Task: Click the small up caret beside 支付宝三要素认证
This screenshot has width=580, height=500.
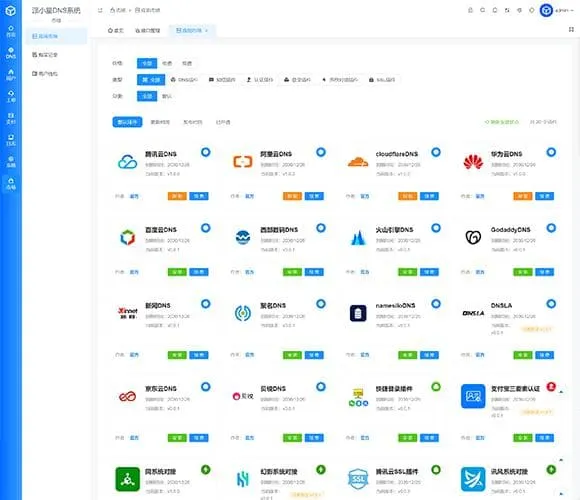Action: click(x=561, y=392)
